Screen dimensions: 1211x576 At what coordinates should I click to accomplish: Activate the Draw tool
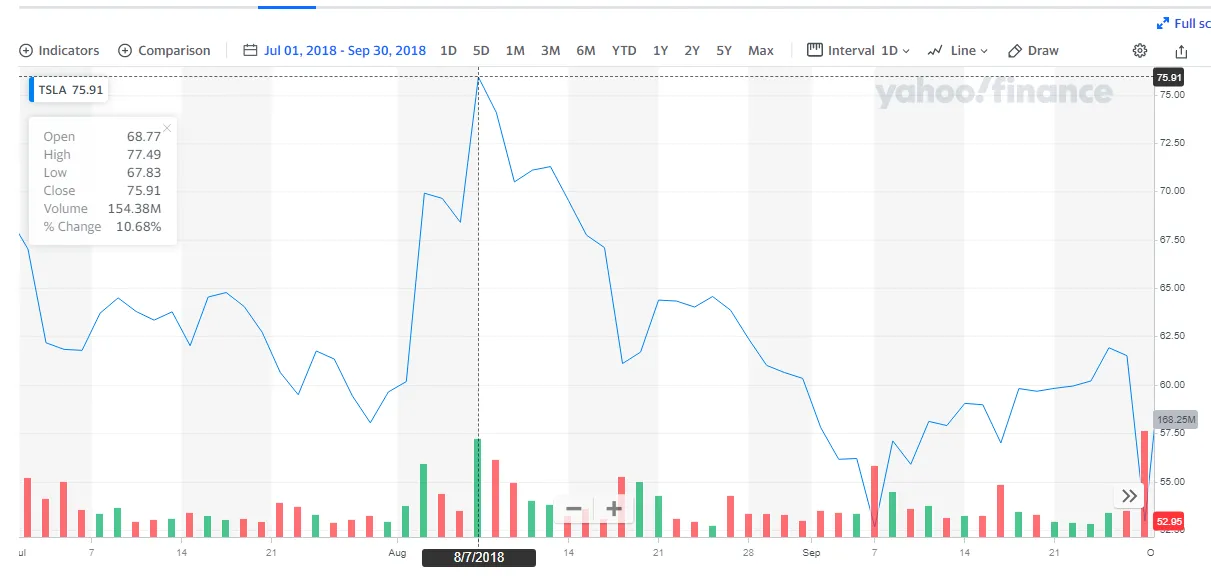[1033, 51]
